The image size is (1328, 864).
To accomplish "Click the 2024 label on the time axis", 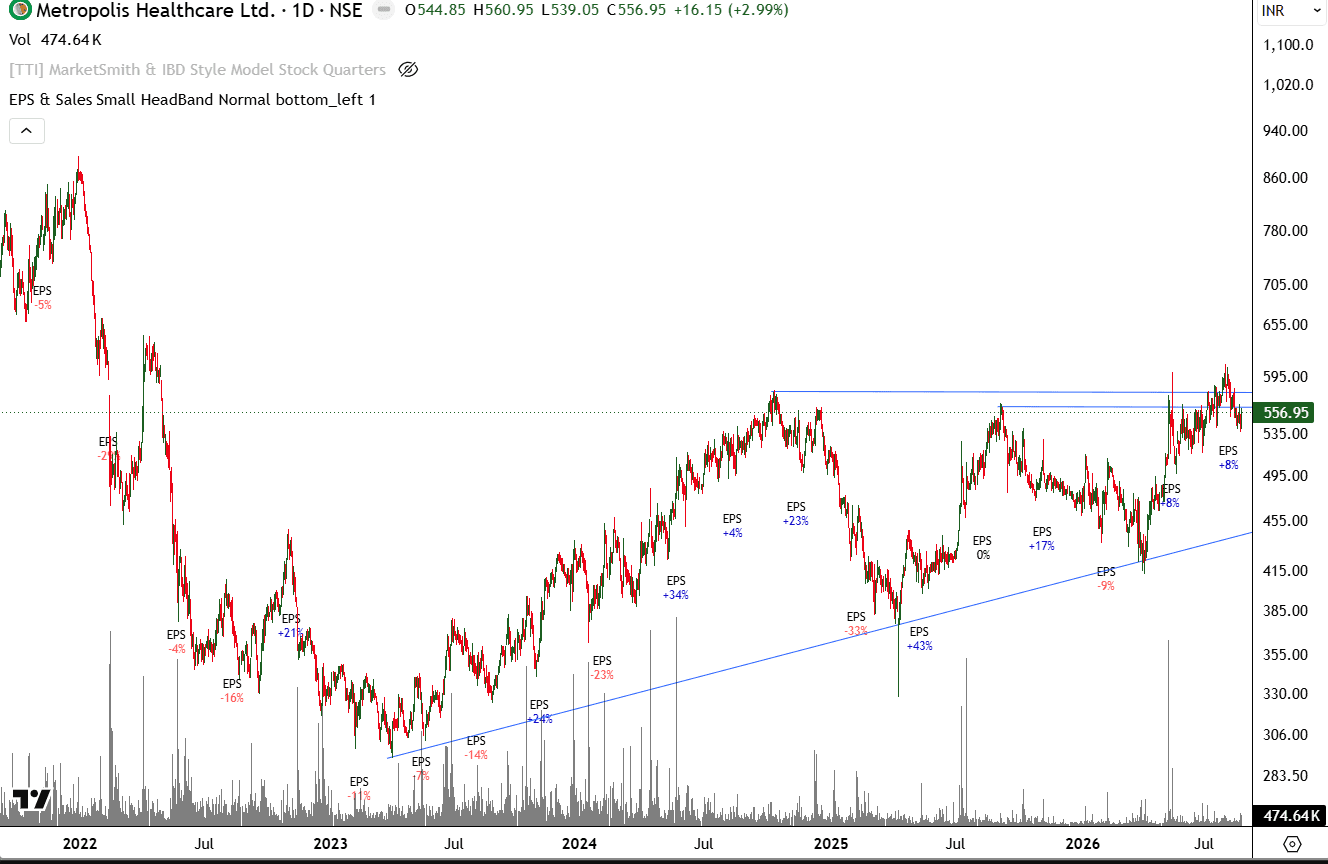I will (x=580, y=844).
